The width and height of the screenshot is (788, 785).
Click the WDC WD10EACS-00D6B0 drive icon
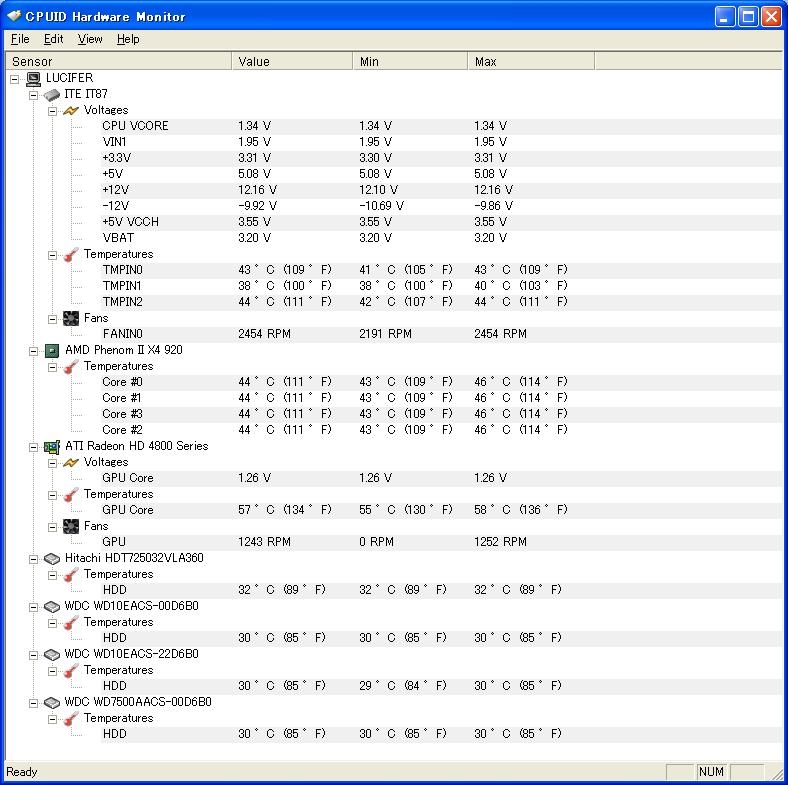point(52,607)
